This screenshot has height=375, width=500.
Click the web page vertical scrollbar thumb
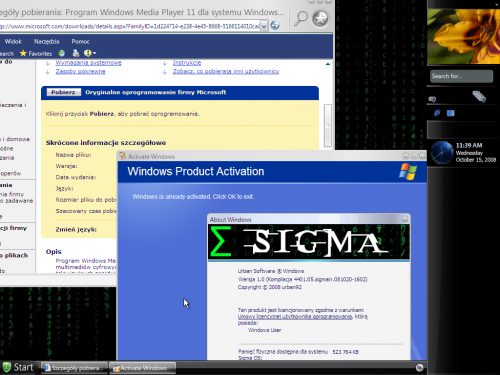[x=328, y=125]
